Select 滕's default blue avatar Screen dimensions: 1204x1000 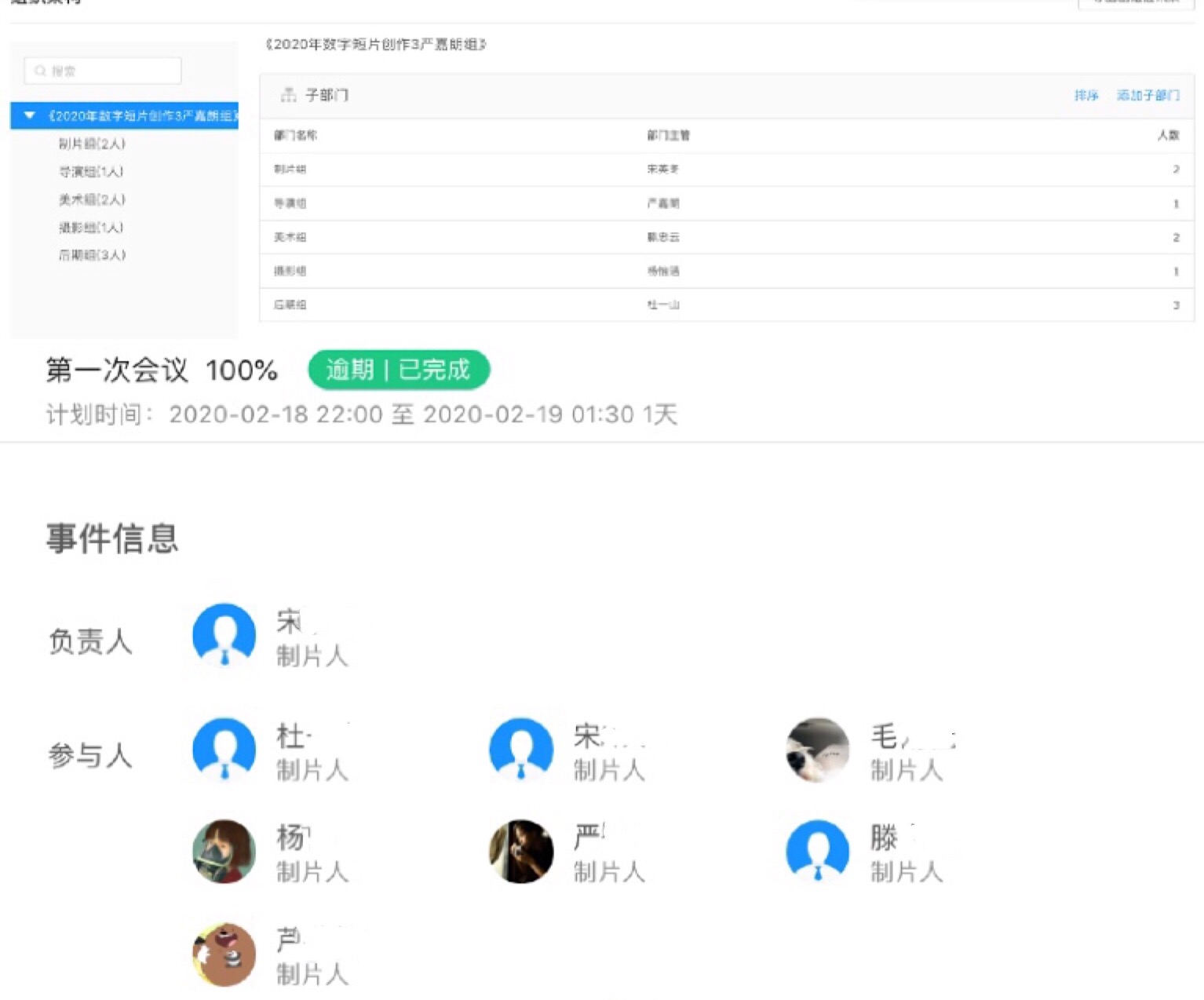pyautogui.click(x=818, y=851)
